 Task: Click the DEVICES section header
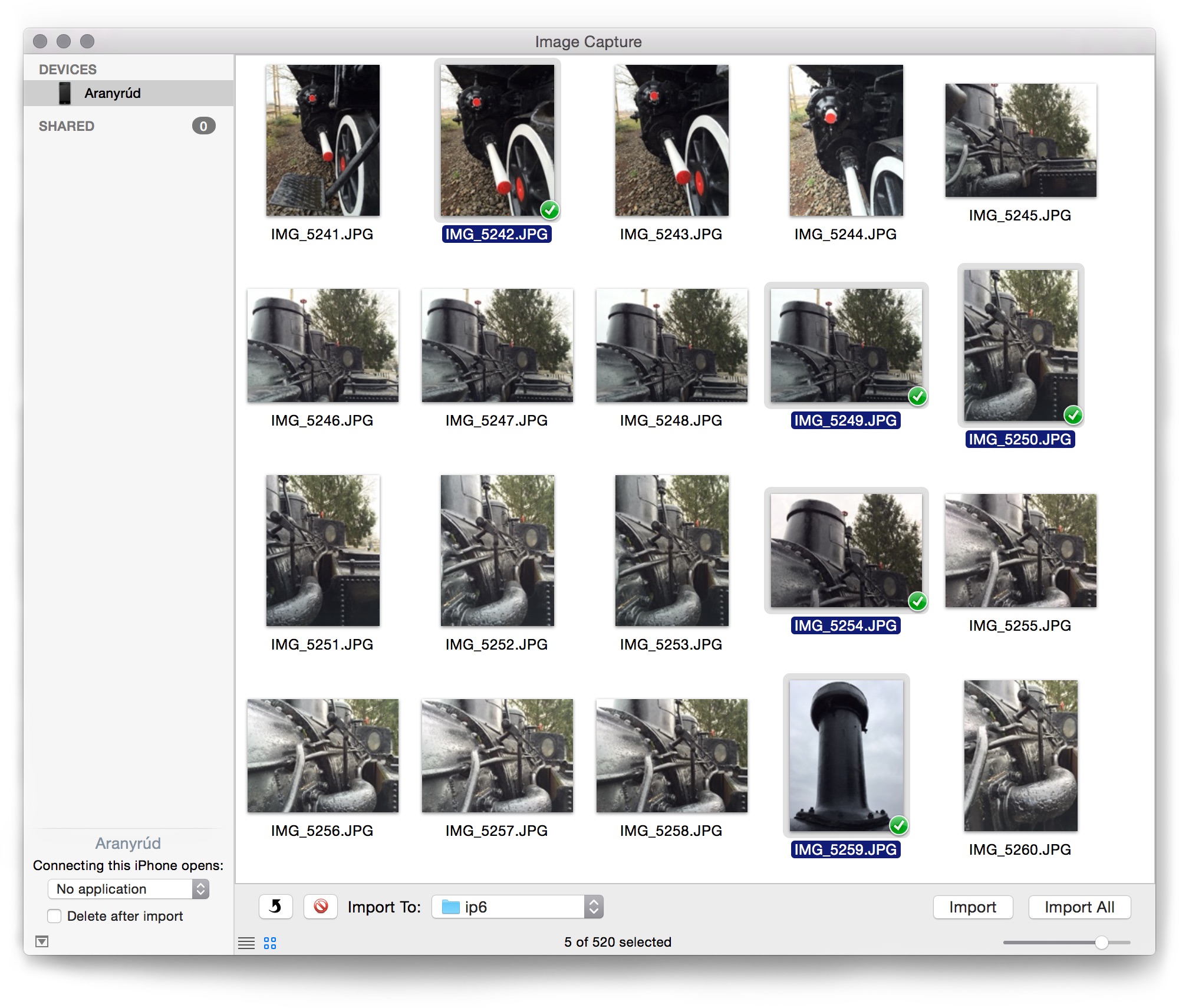68,70
